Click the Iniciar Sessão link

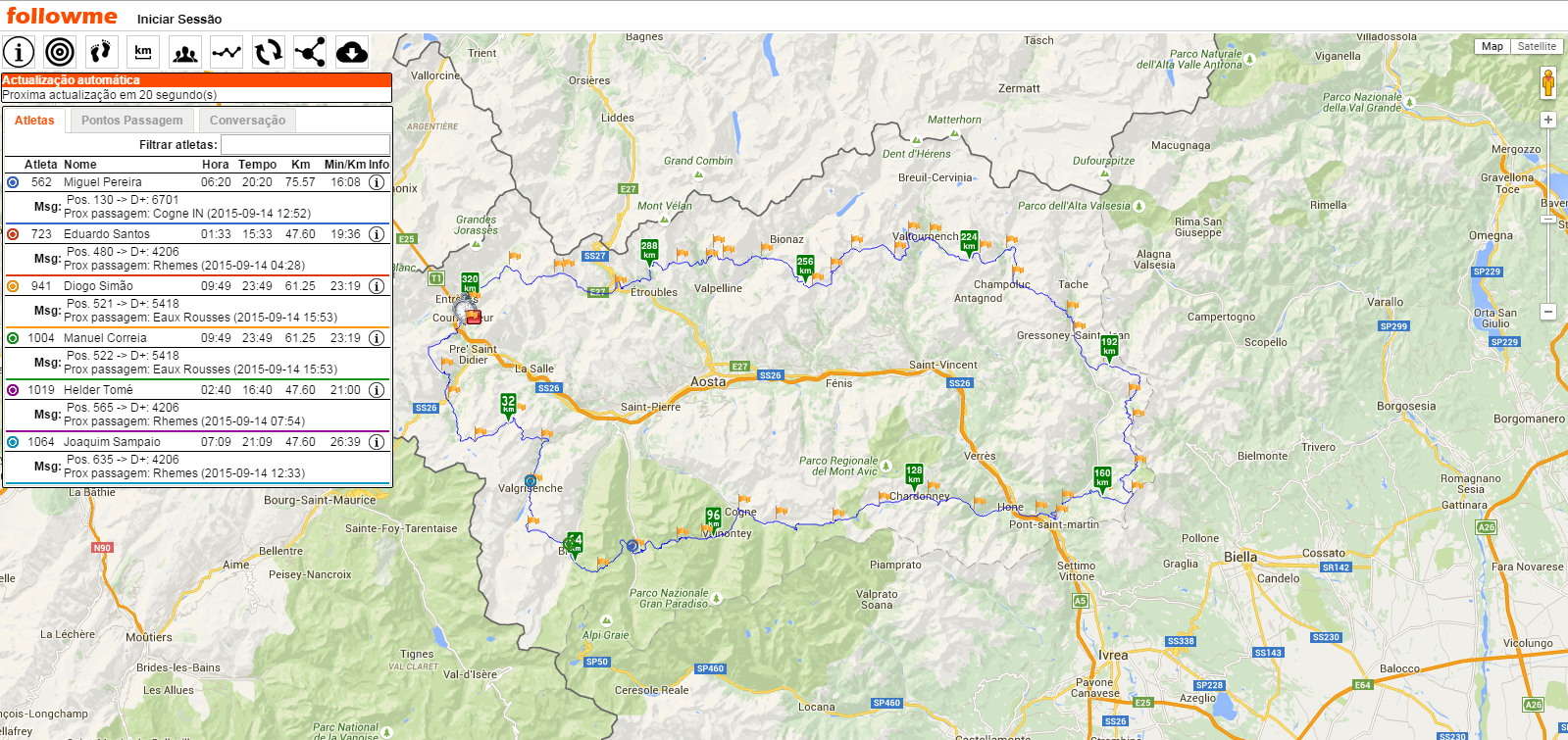[x=179, y=19]
